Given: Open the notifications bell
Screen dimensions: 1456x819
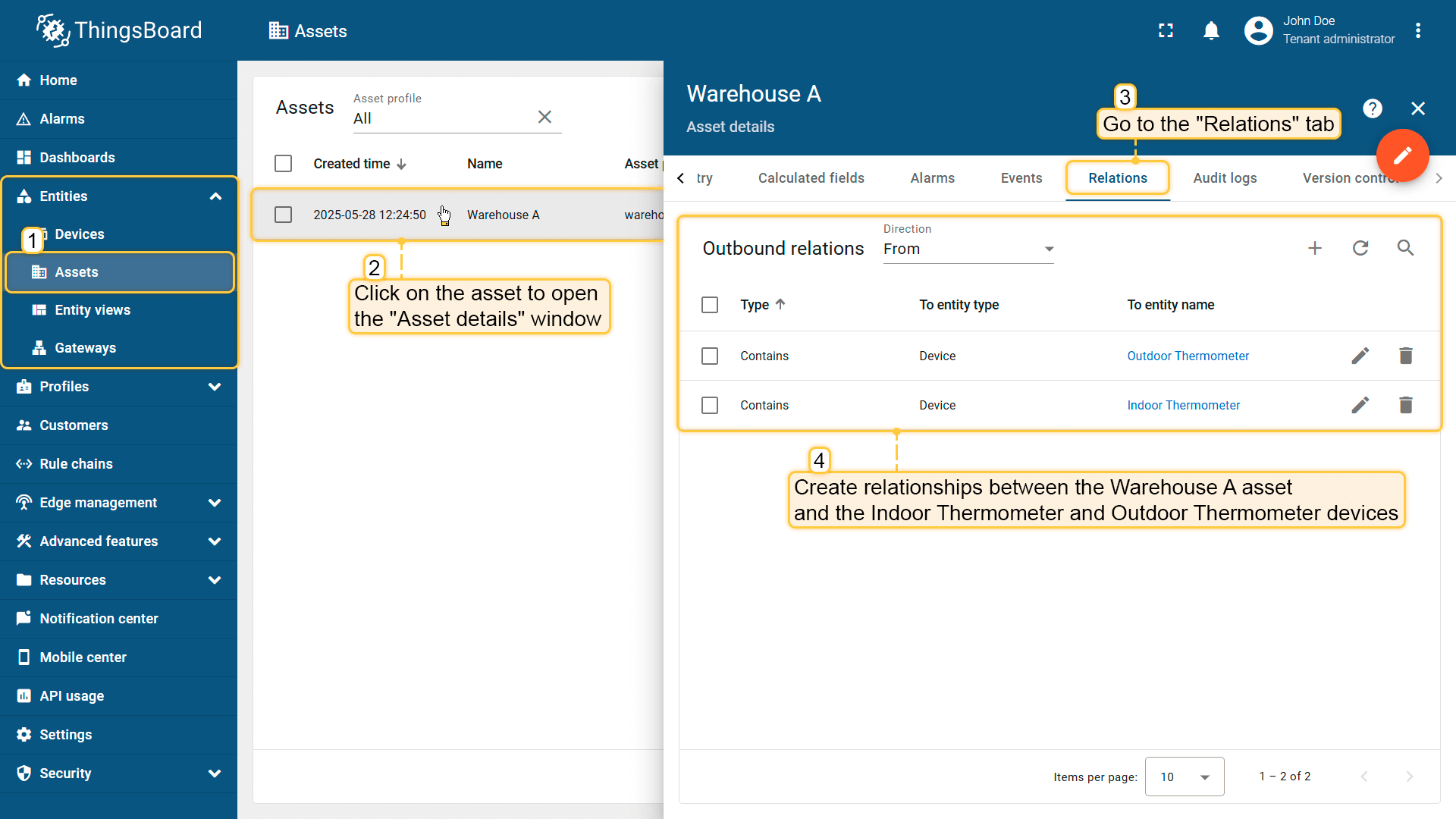Looking at the screenshot, I should pyautogui.click(x=1211, y=30).
